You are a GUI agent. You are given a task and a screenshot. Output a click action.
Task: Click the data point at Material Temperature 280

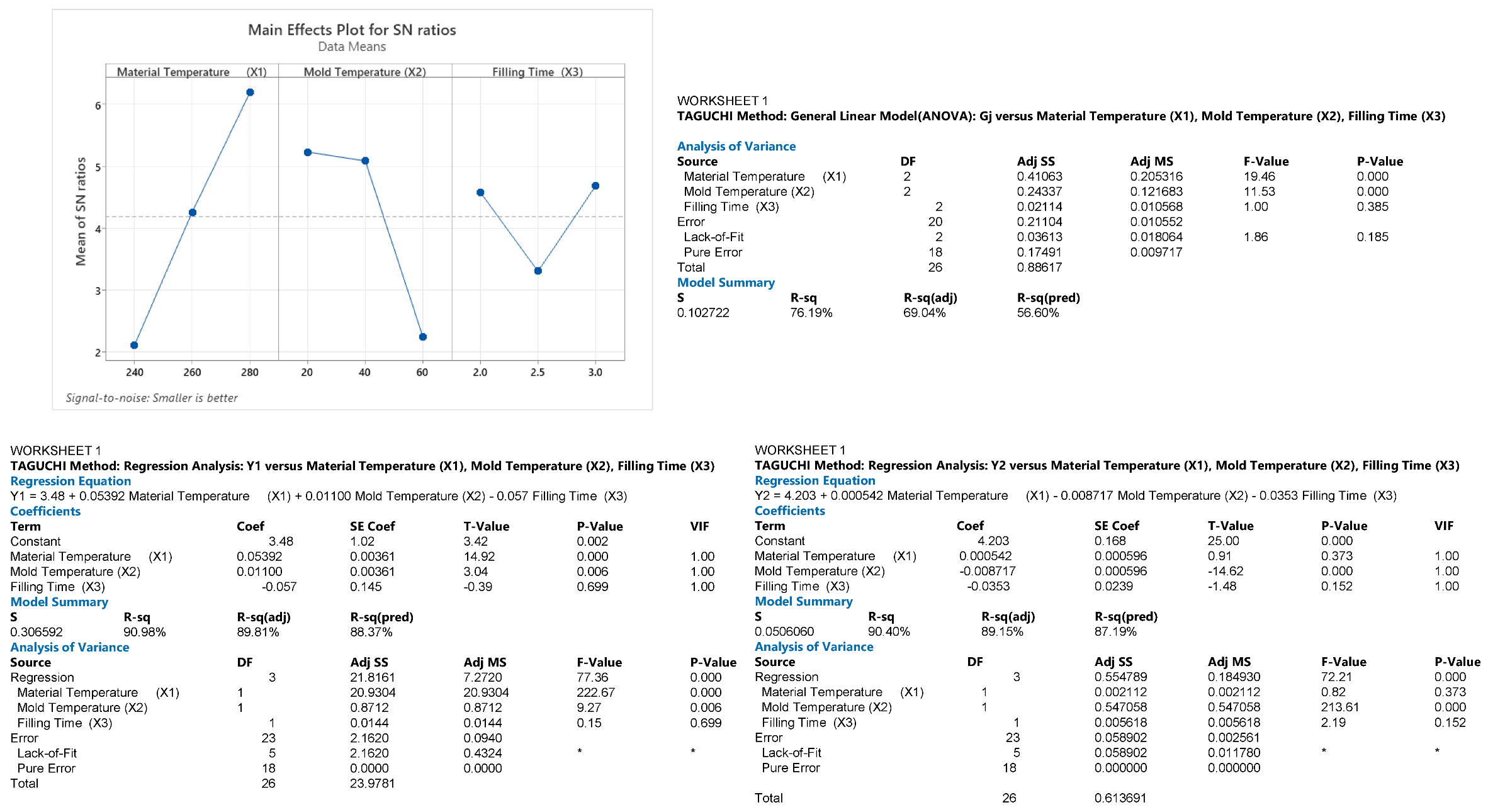point(250,93)
